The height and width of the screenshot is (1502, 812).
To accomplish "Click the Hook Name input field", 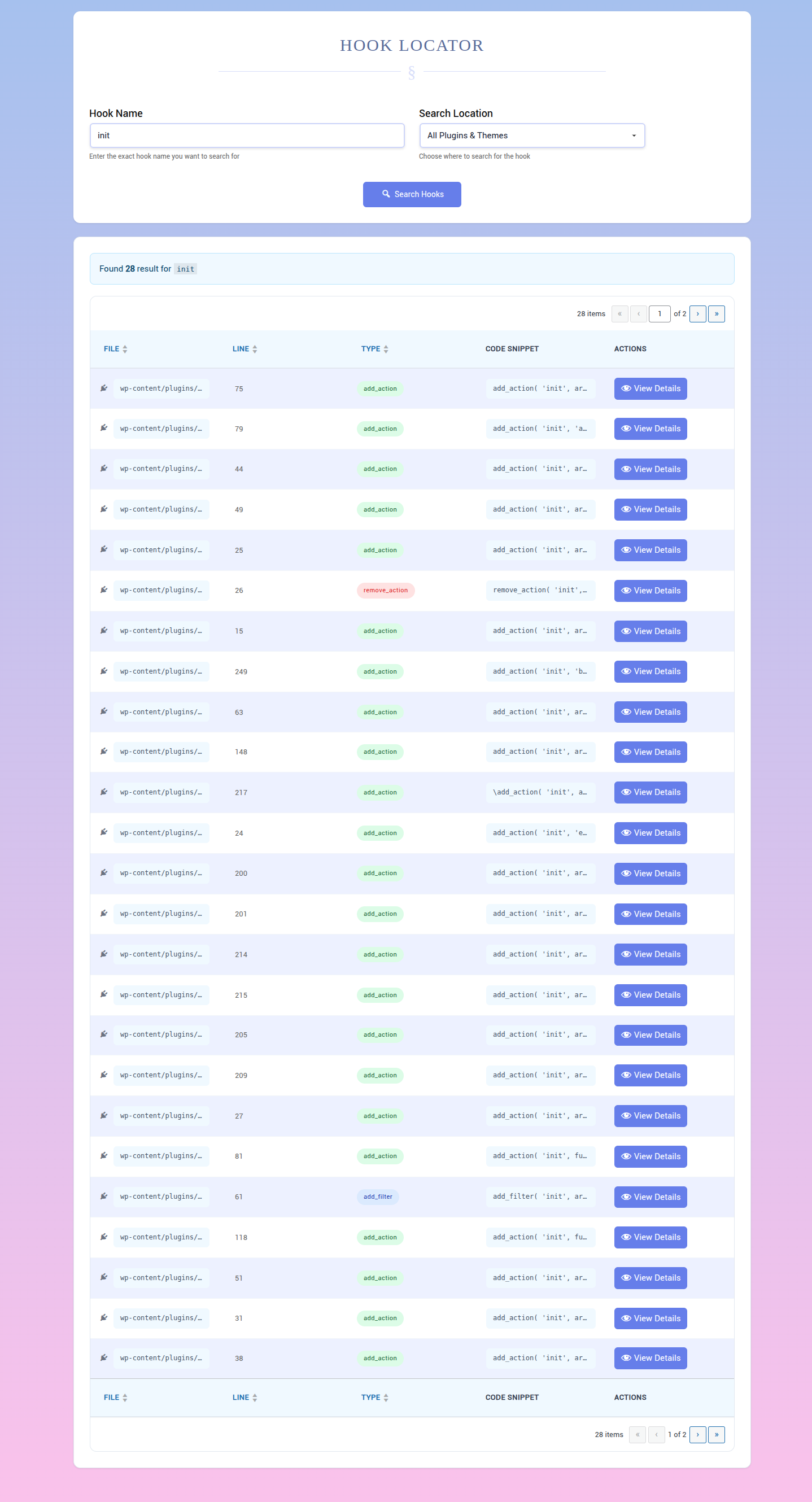I will tap(247, 136).
